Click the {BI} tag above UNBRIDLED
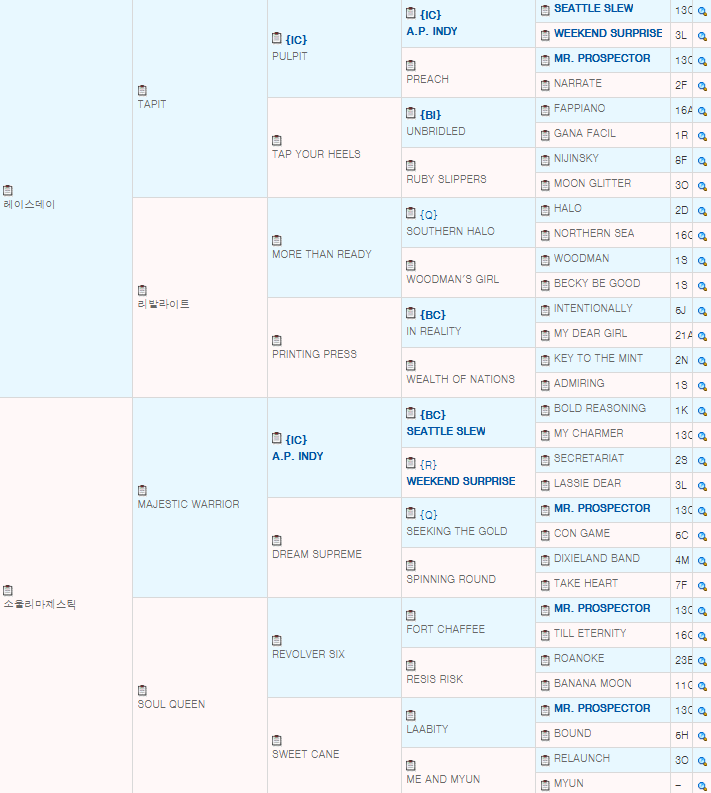 click(x=430, y=115)
